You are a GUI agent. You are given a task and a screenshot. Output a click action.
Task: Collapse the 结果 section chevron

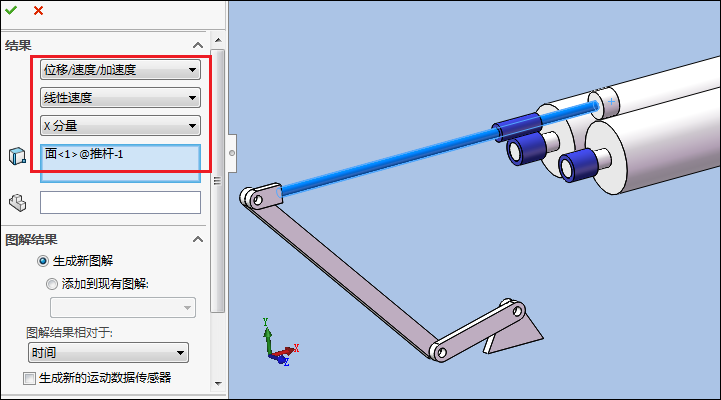(x=198, y=45)
